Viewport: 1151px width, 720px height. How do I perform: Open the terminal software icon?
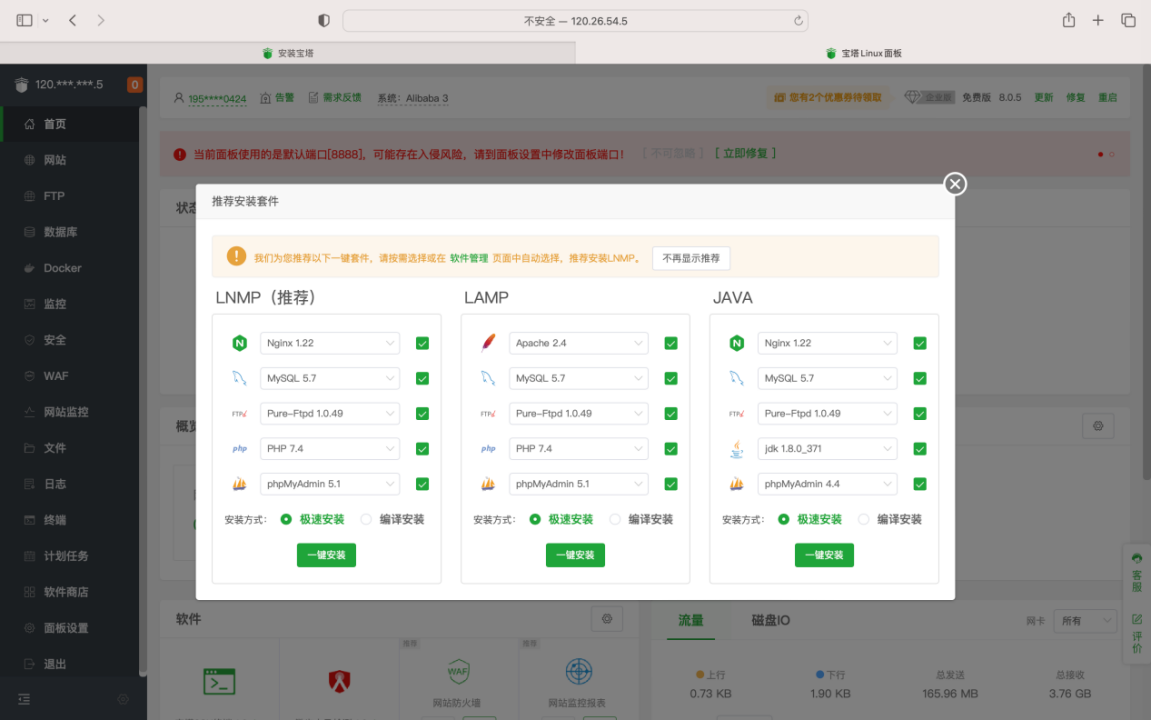pyautogui.click(x=219, y=681)
